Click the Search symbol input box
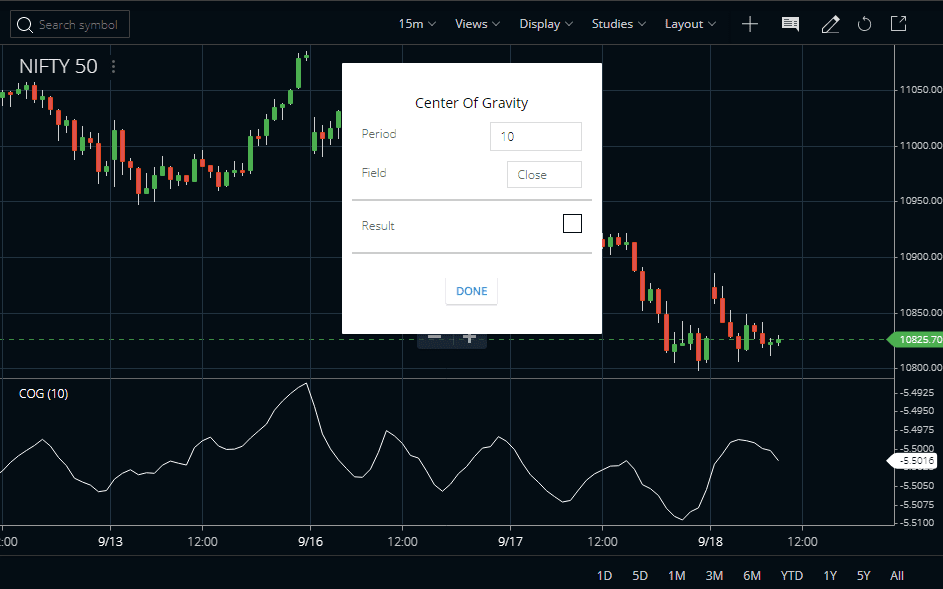This screenshot has height=589, width=943. pos(70,25)
